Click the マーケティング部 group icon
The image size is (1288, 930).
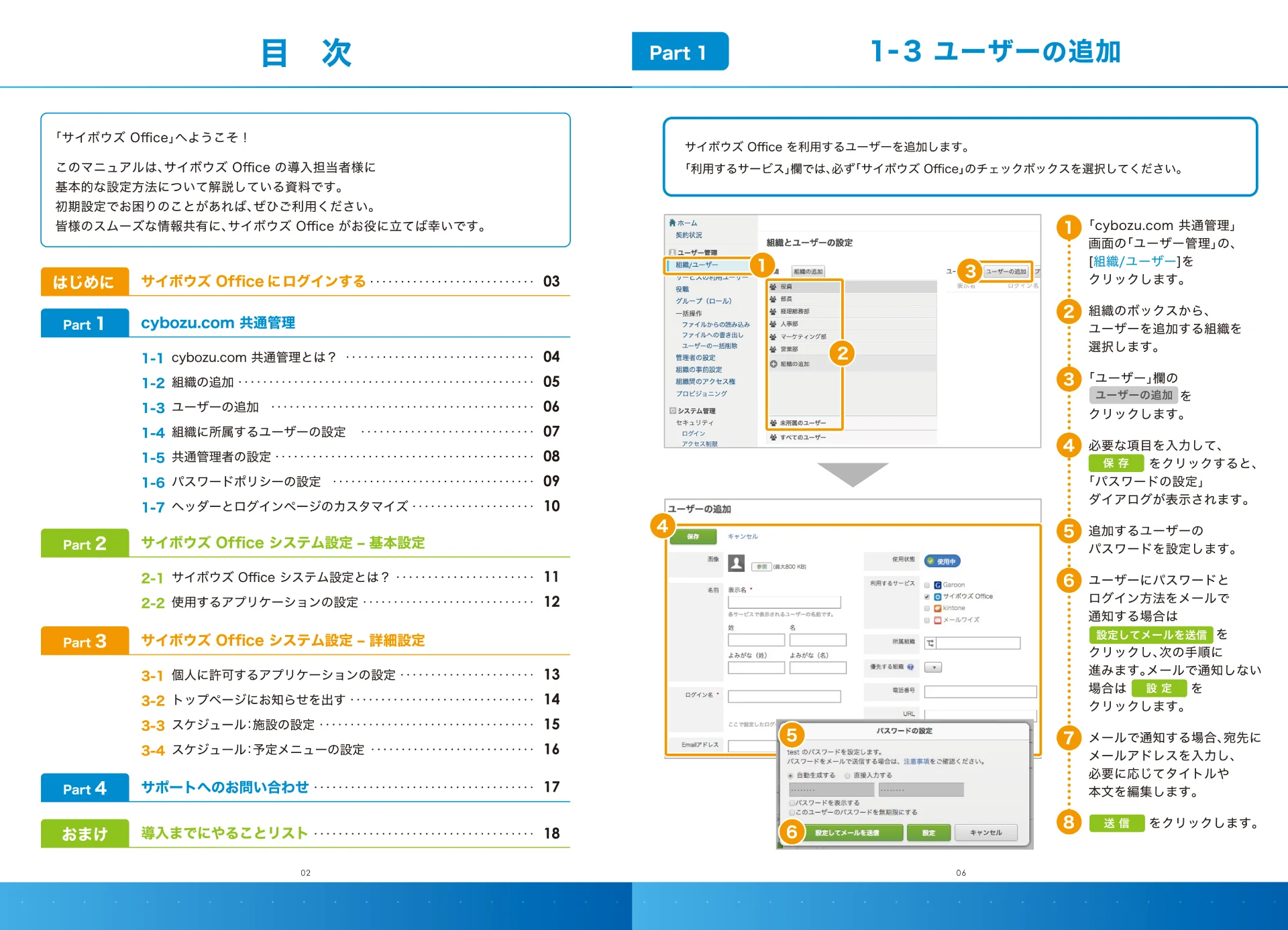[x=773, y=337]
